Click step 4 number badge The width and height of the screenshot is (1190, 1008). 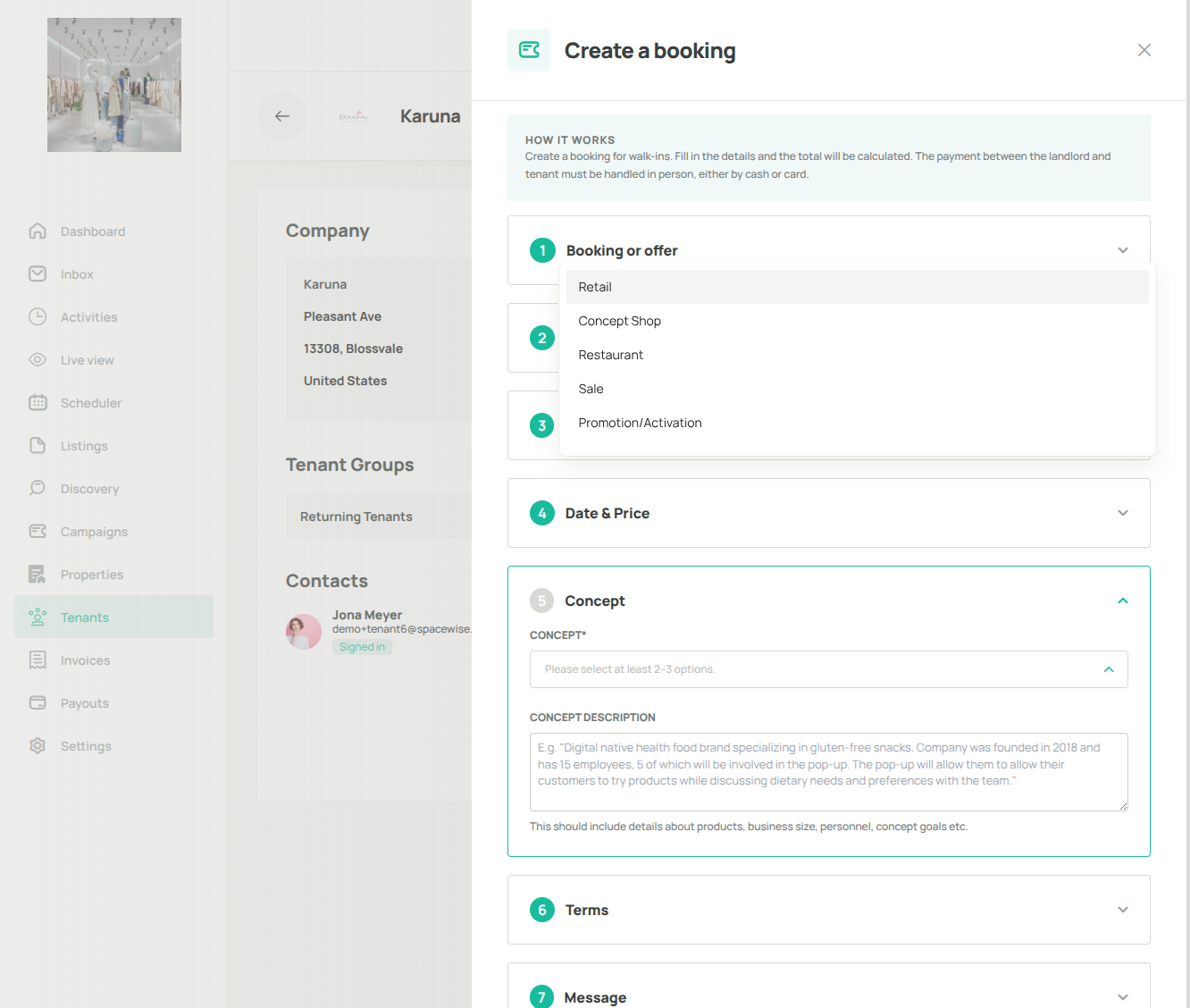tap(542, 513)
